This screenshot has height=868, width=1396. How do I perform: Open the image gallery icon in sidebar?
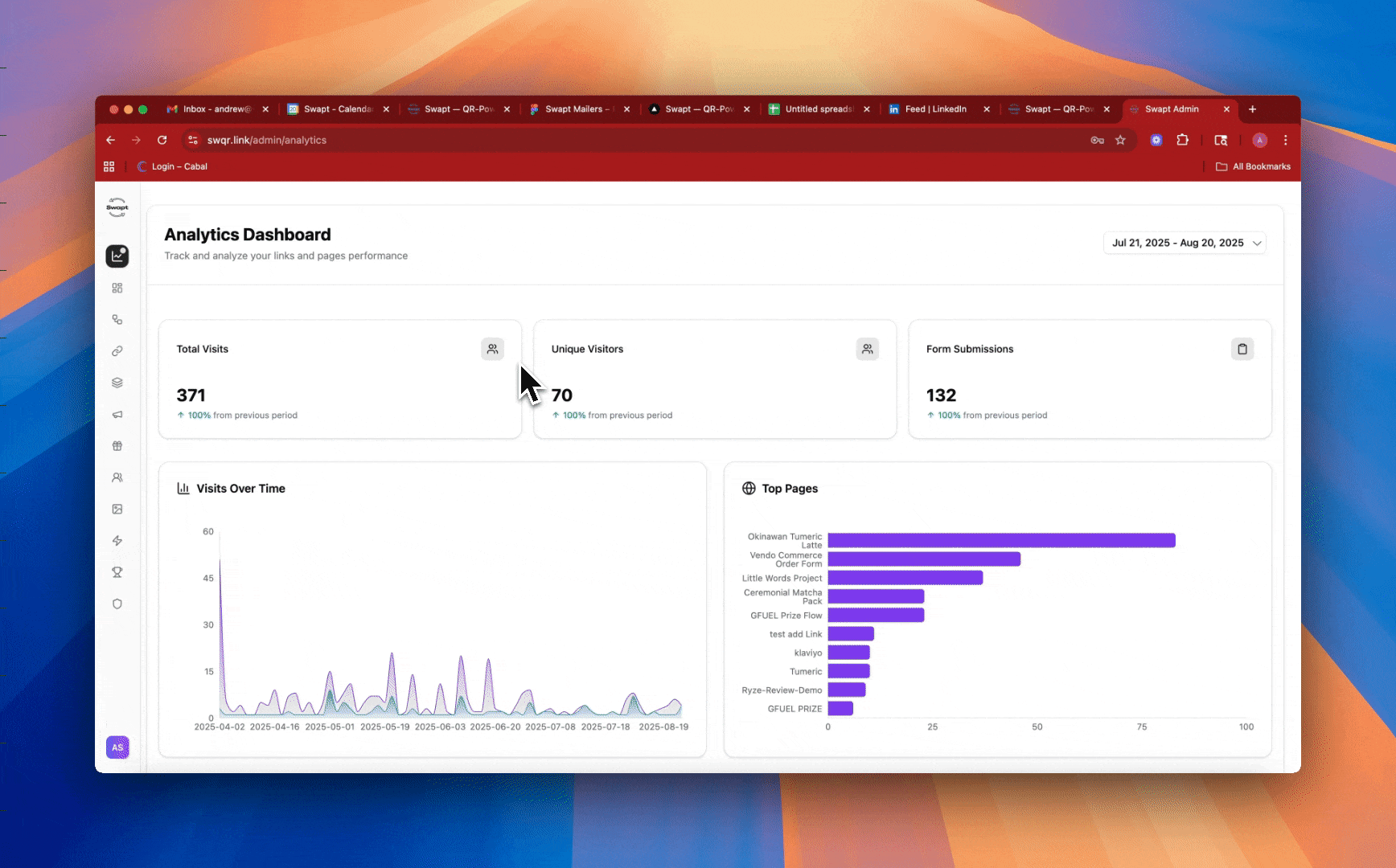point(117,509)
